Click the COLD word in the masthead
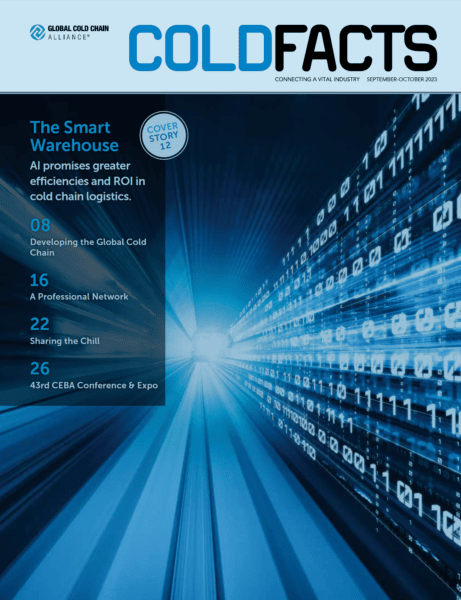Viewport: 461px width, 600px height. pos(200,48)
